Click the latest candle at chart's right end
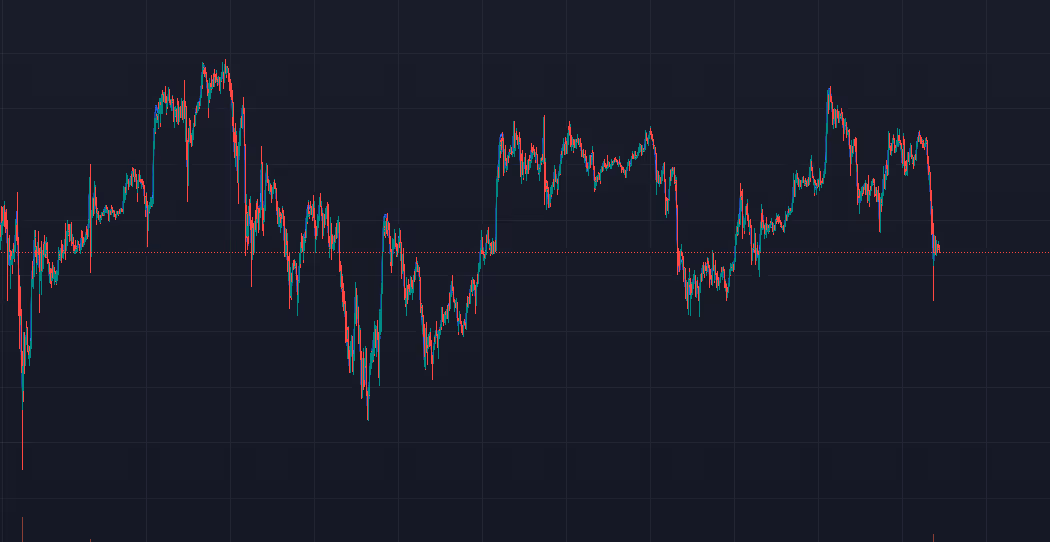 936,246
